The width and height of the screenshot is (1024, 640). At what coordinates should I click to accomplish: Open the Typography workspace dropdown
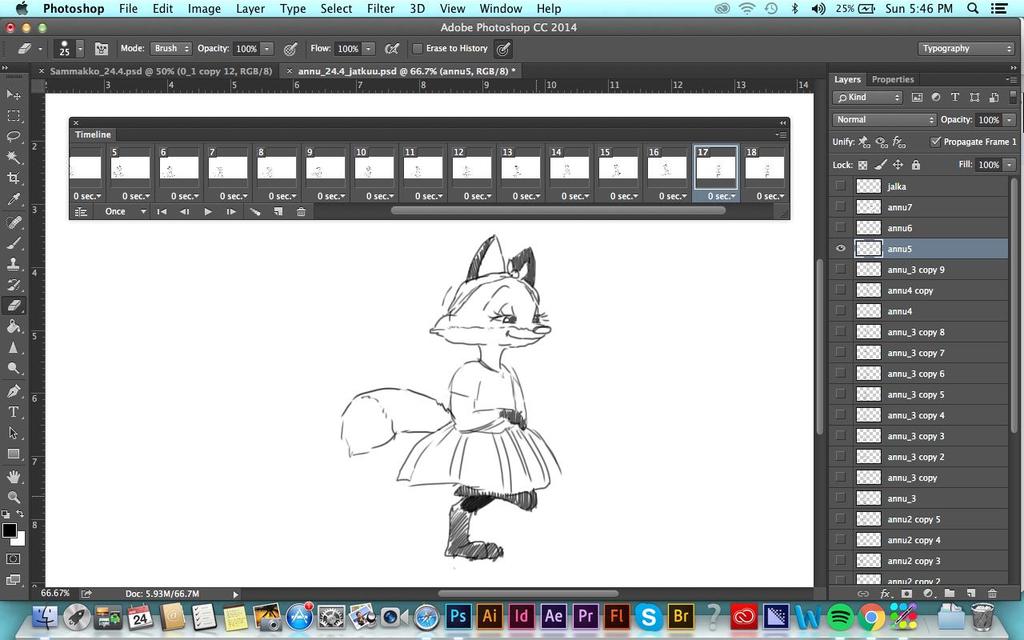coord(967,48)
